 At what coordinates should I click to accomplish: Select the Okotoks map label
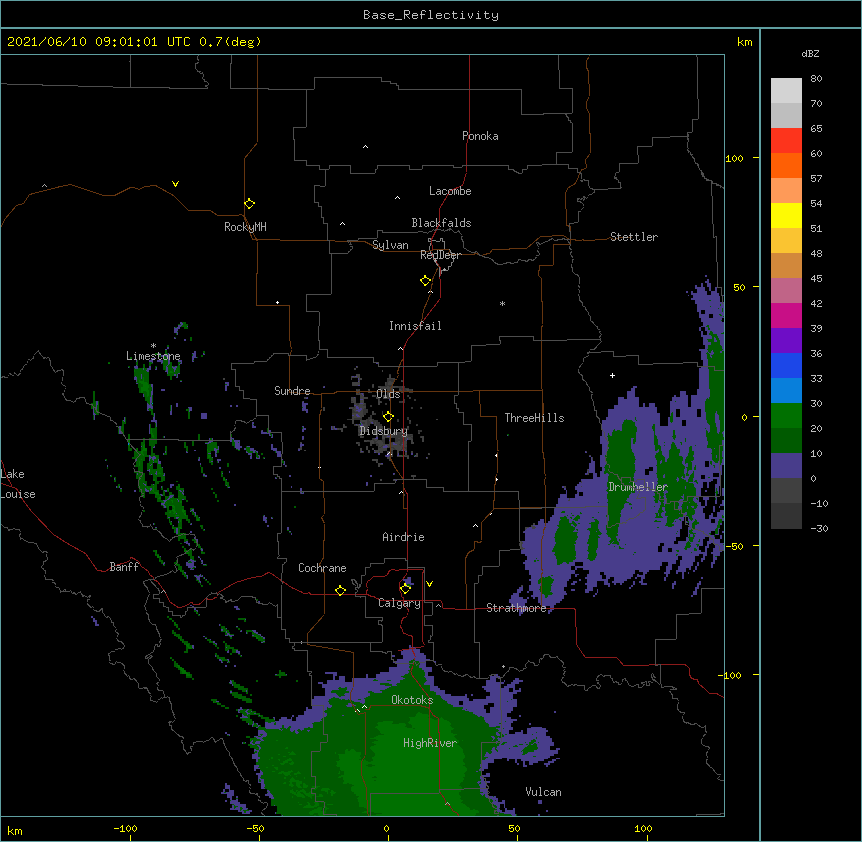pyautogui.click(x=412, y=700)
